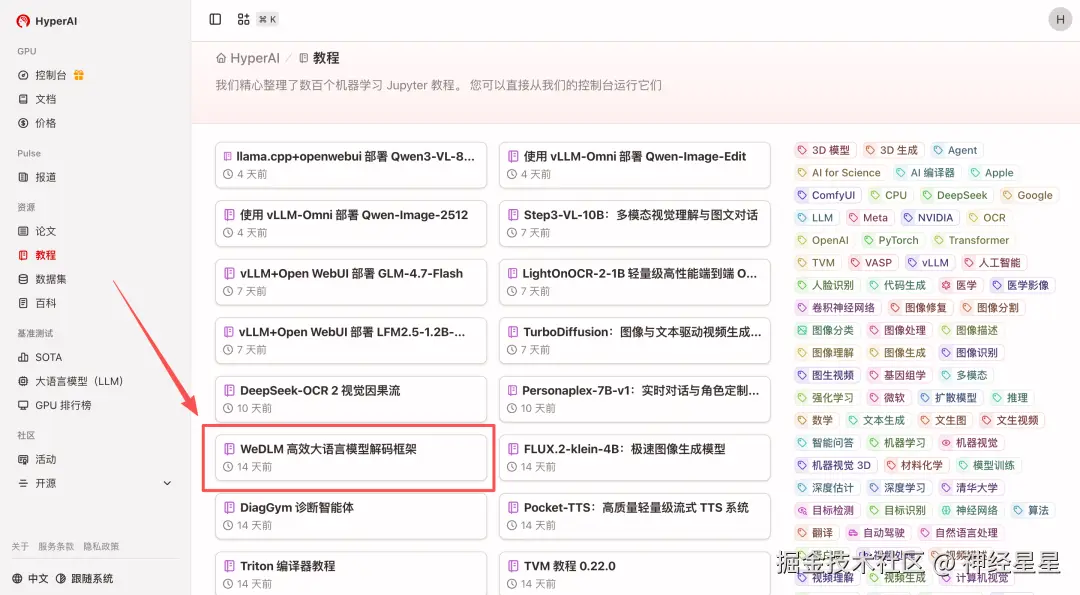
Task: Filter by 文生视频 tag
Action: 1010,420
